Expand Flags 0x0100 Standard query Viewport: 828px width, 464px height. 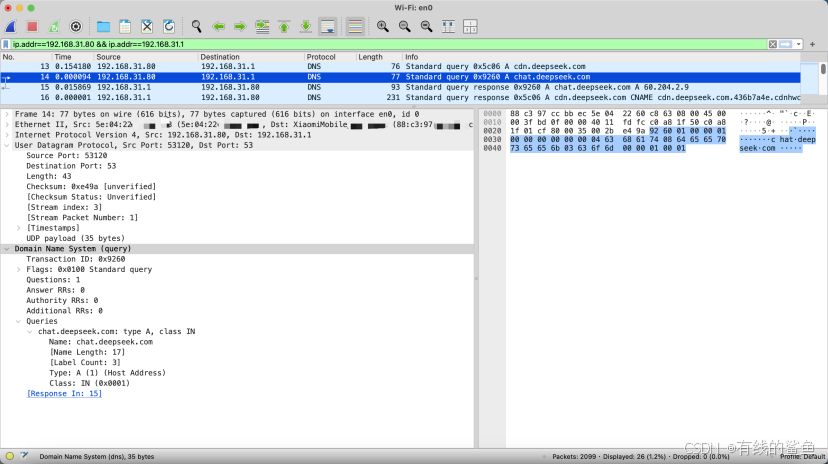click(18, 269)
